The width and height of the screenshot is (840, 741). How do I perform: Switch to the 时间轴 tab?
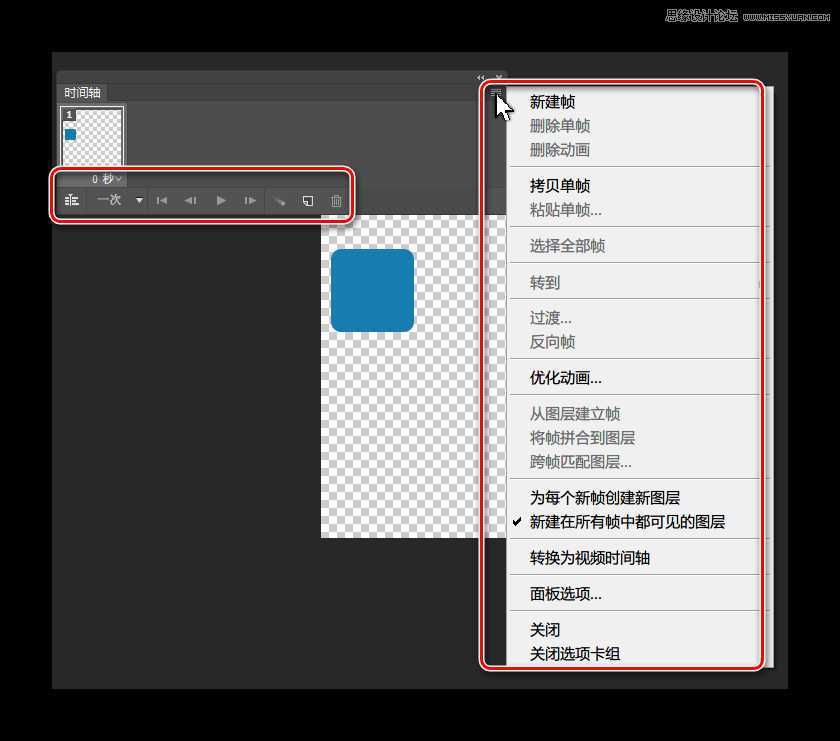click(82, 91)
